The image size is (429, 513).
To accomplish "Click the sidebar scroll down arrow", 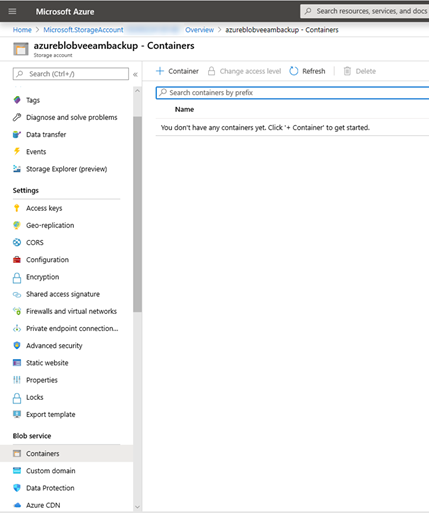I will (137, 507).
